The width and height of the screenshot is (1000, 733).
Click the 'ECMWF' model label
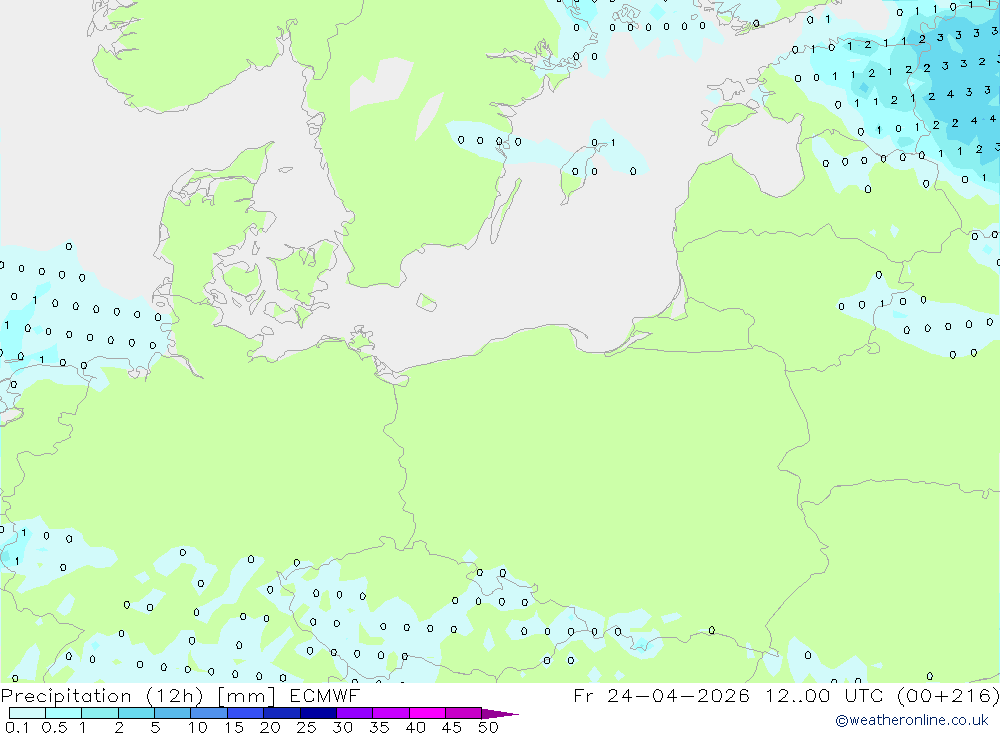click(x=325, y=695)
